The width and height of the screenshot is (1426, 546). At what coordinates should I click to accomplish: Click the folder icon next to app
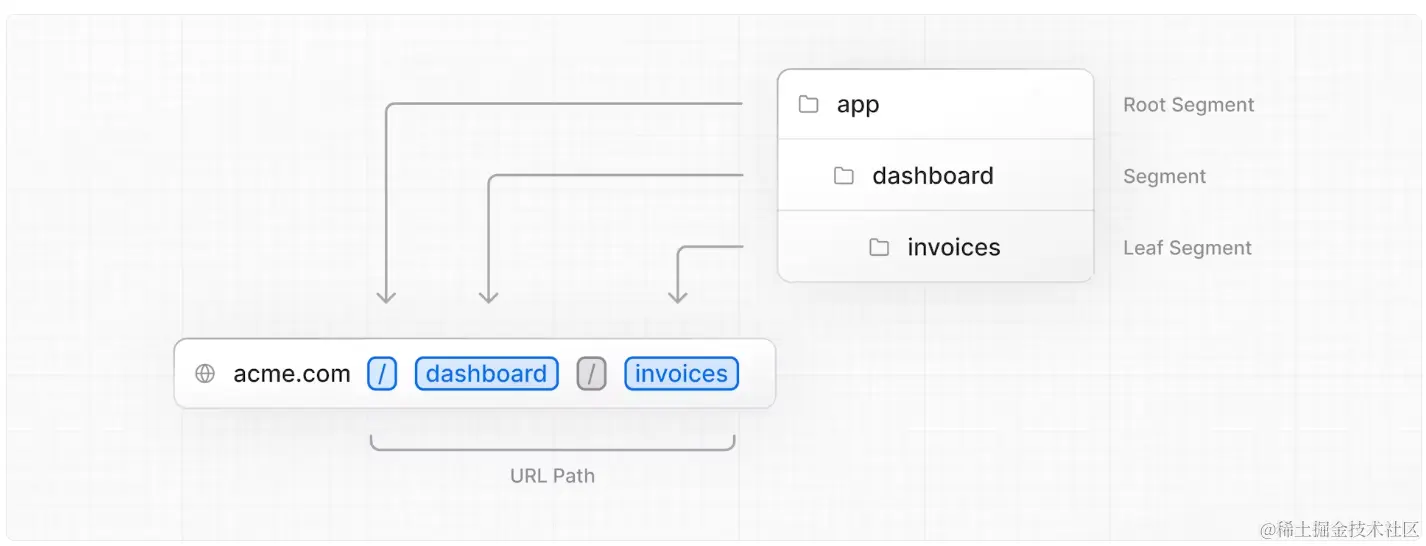pos(808,104)
